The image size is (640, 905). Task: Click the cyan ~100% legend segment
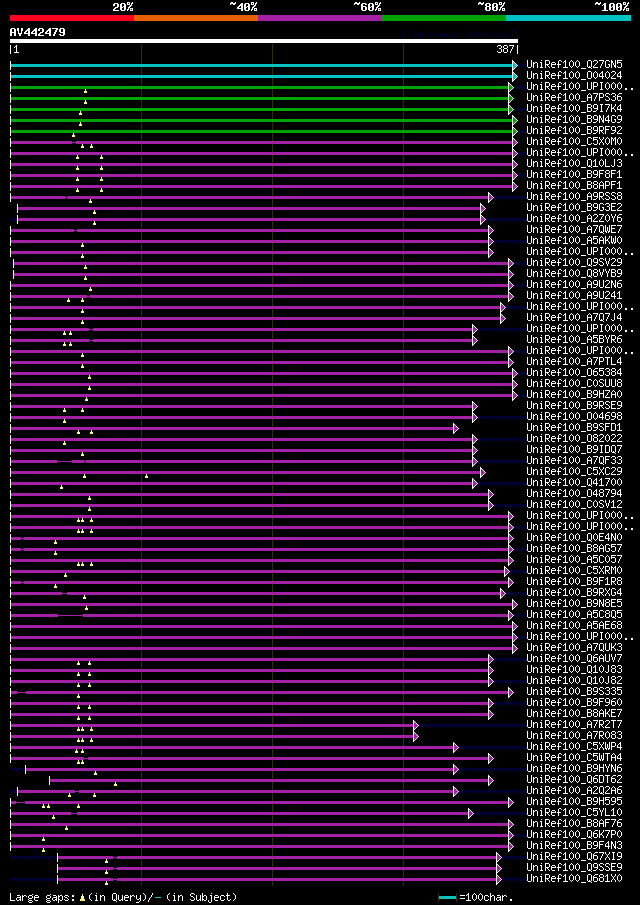pos(568,18)
